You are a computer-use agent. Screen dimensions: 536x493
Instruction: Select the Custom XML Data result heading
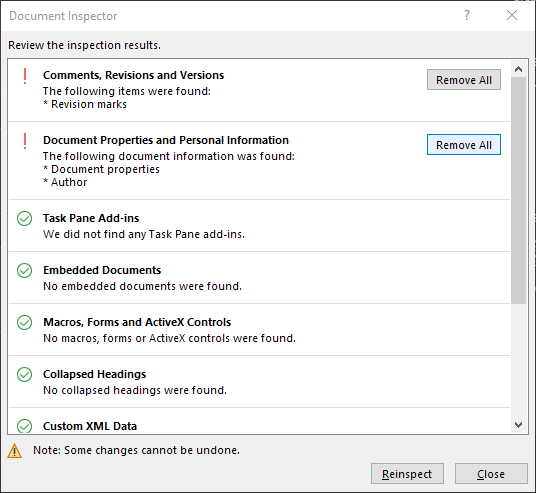pyautogui.click(x=90, y=426)
